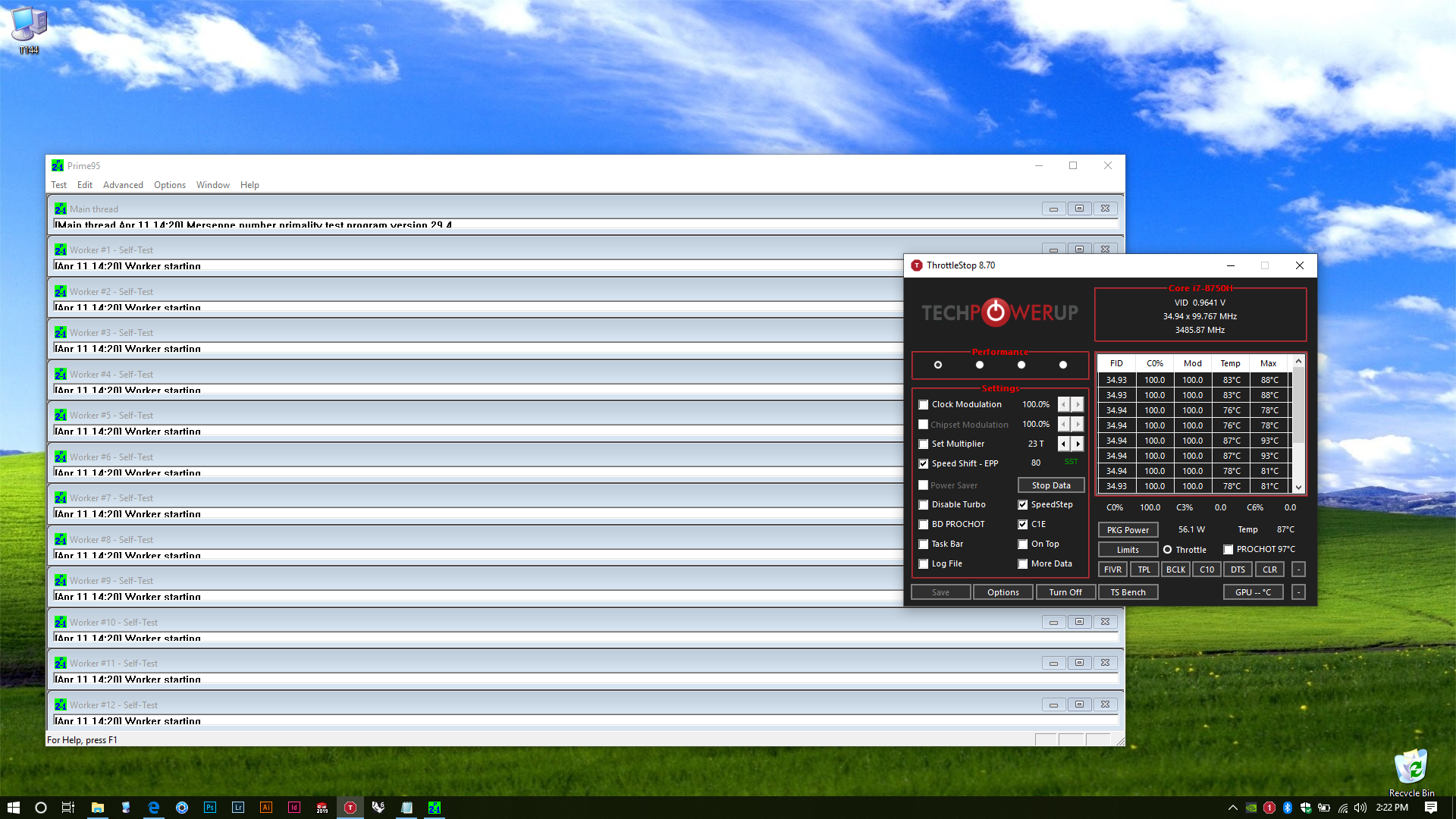
Task: Open the FIVR settings button
Action: [1112, 570]
